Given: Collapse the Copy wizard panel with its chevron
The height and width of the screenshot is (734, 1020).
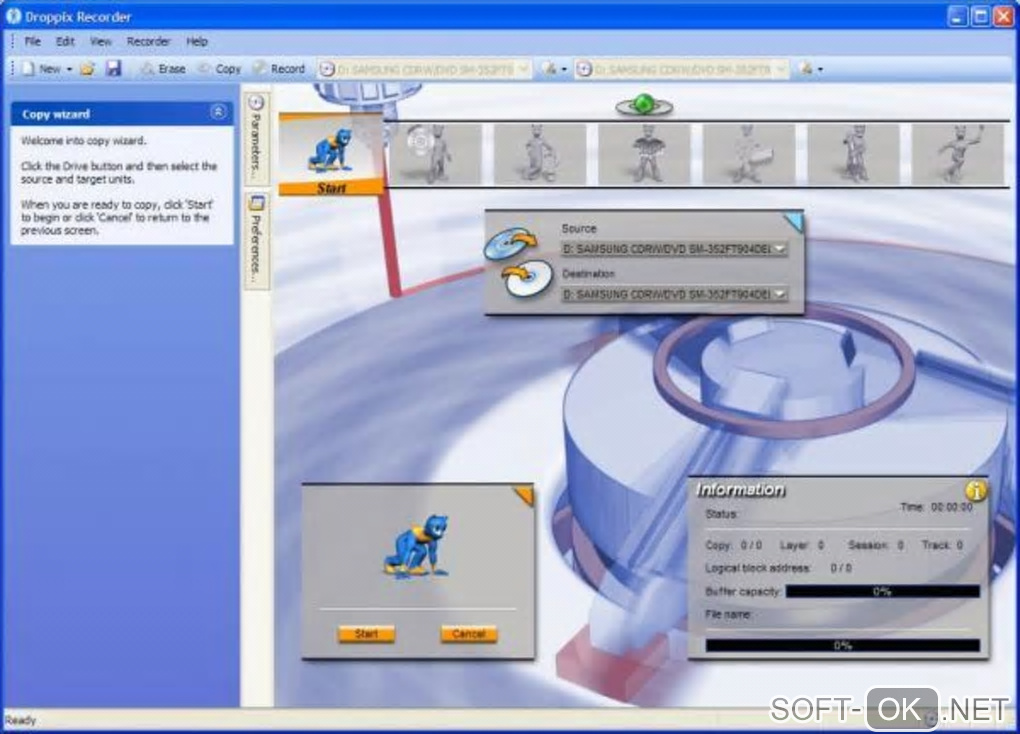Looking at the screenshot, I should click(x=218, y=113).
